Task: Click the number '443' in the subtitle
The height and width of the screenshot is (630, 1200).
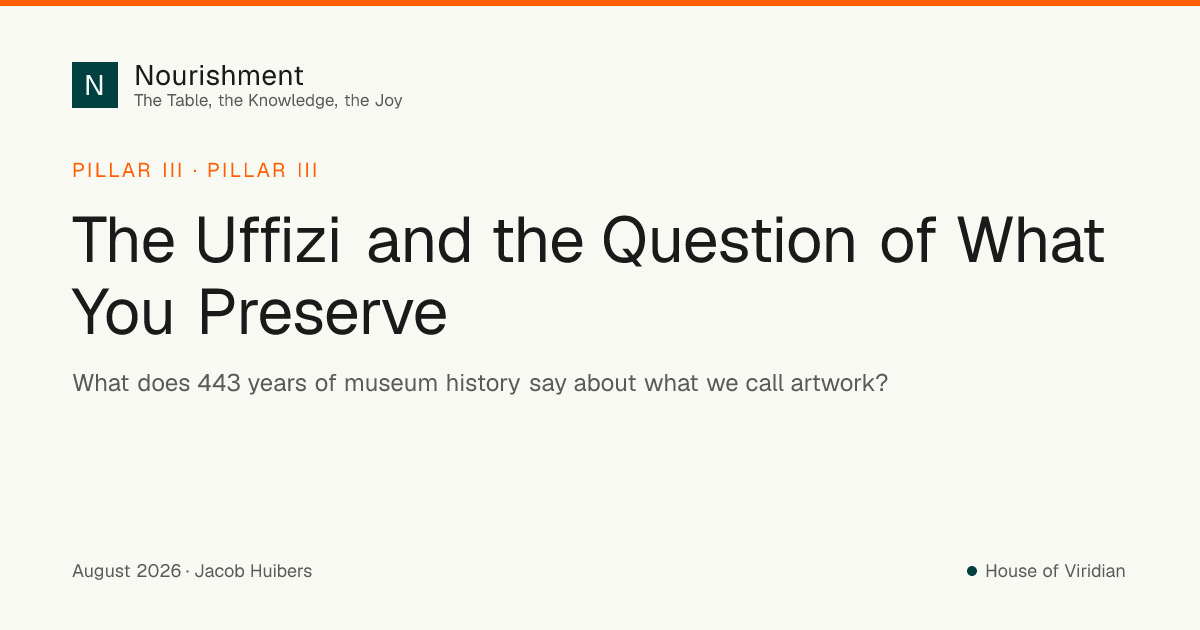Action: (219, 383)
